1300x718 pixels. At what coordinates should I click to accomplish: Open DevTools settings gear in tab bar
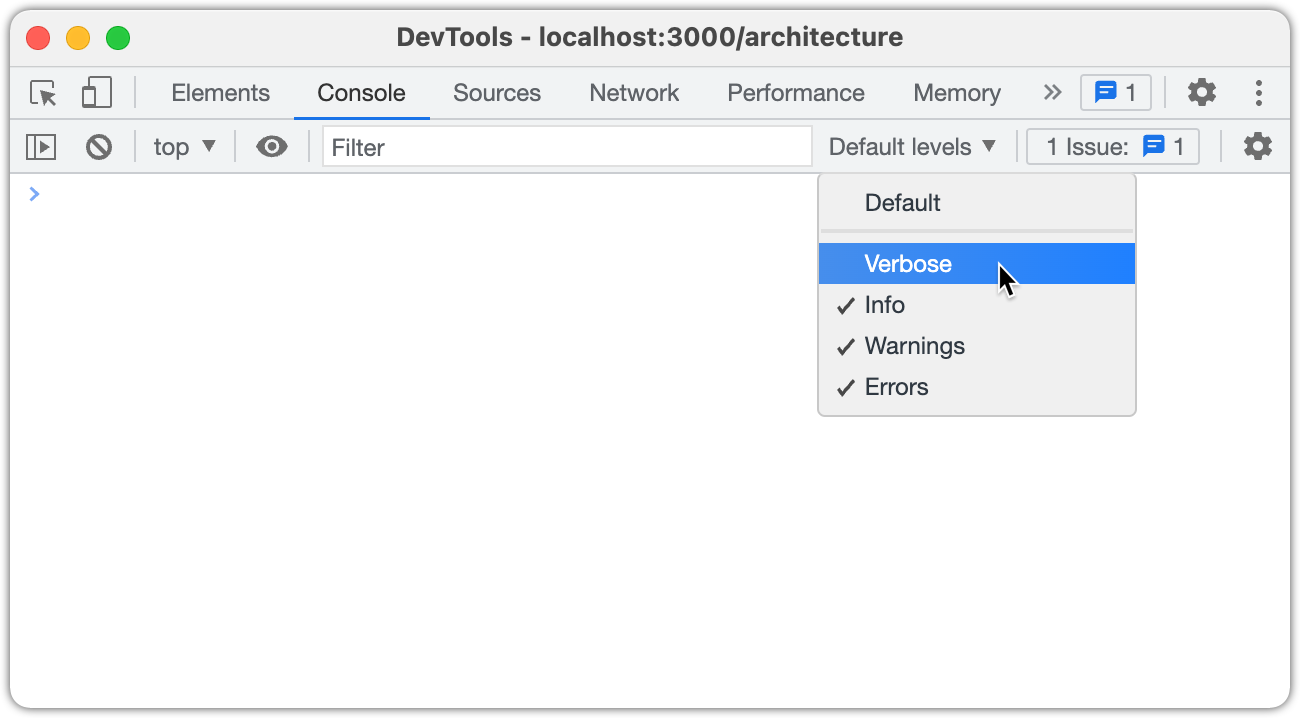click(1201, 93)
